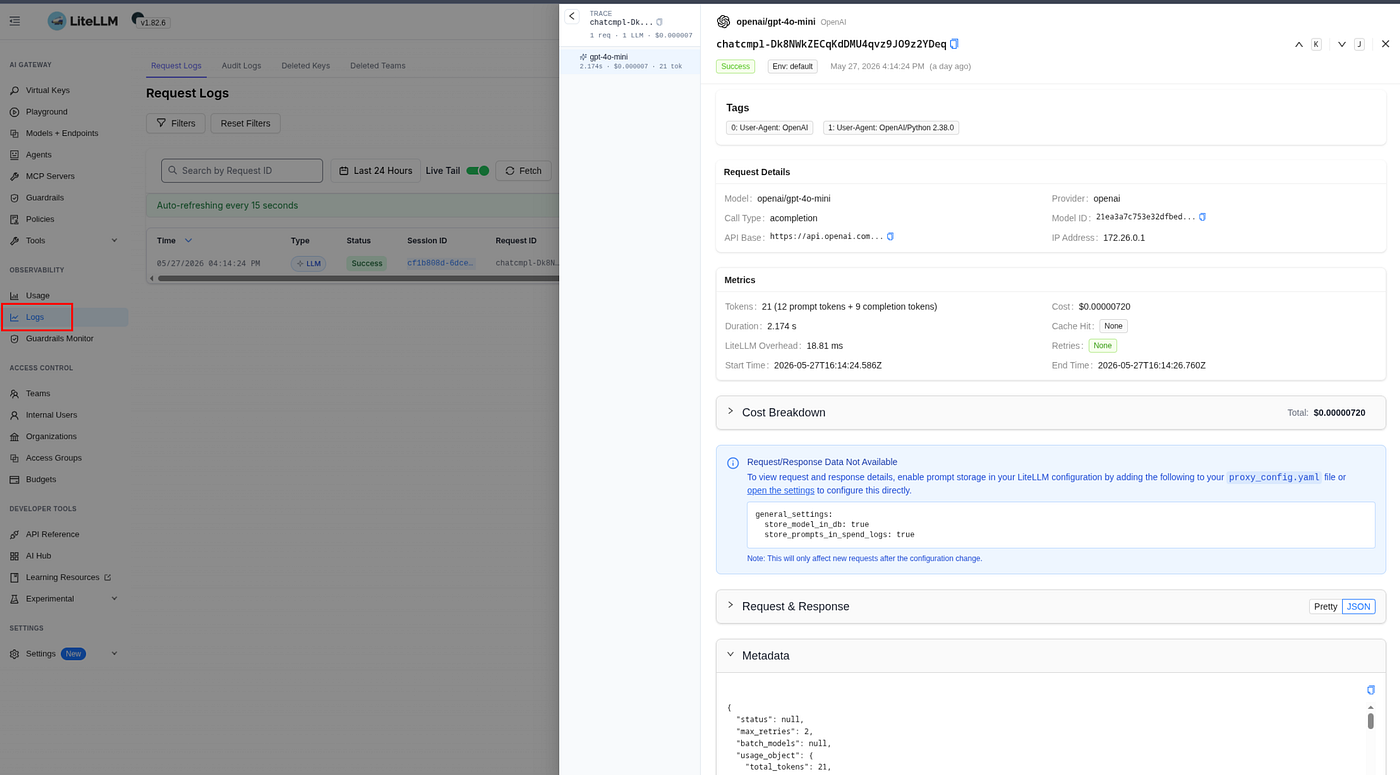Copy the Metadata JSON
Image resolution: width=1400 pixels, height=775 pixels.
(1371, 690)
